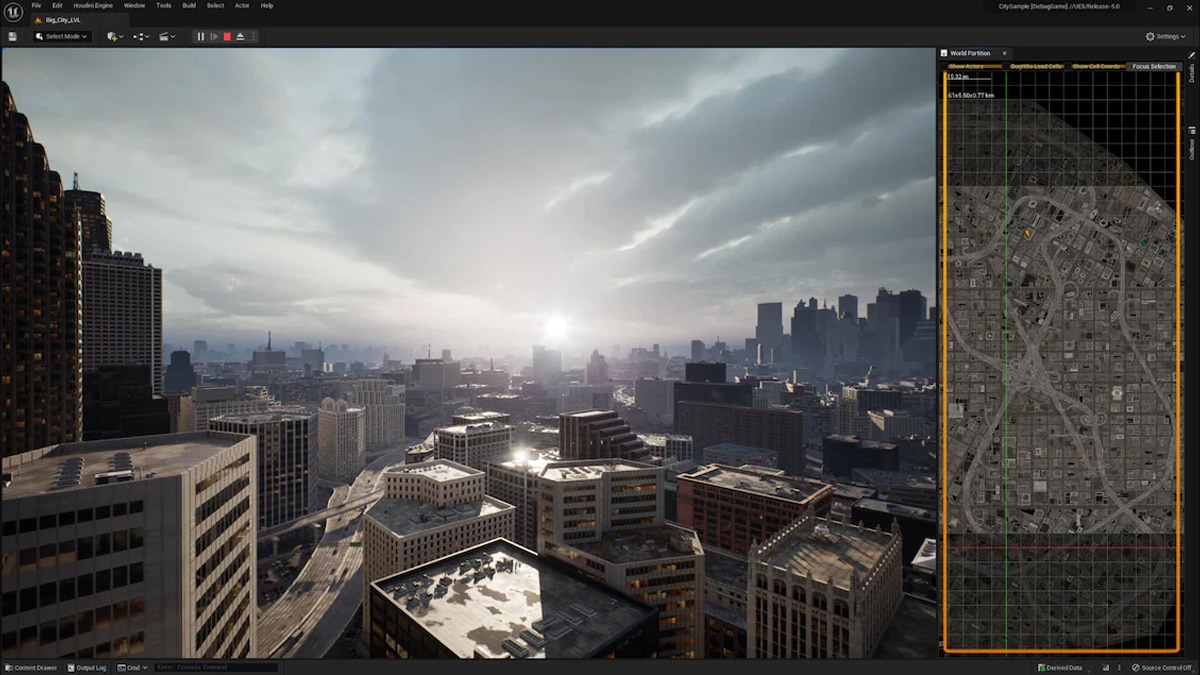Open the Cinematics clapperboard icon
Viewport: 1200px width, 675px height.
pyautogui.click(x=164, y=36)
